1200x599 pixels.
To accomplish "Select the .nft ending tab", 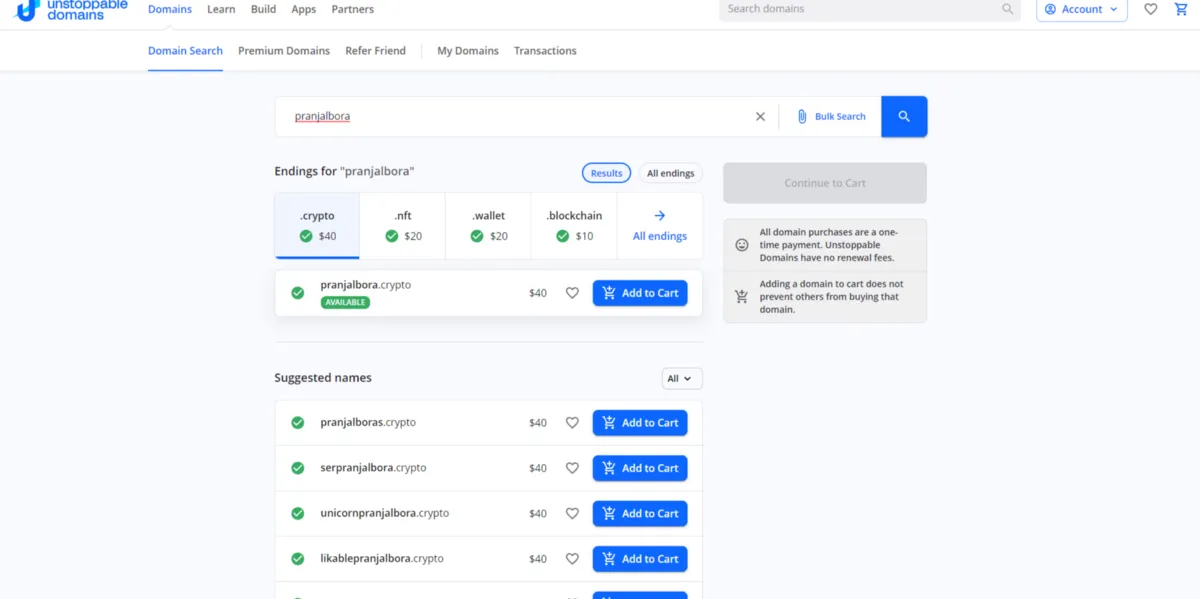I will pos(403,226).
